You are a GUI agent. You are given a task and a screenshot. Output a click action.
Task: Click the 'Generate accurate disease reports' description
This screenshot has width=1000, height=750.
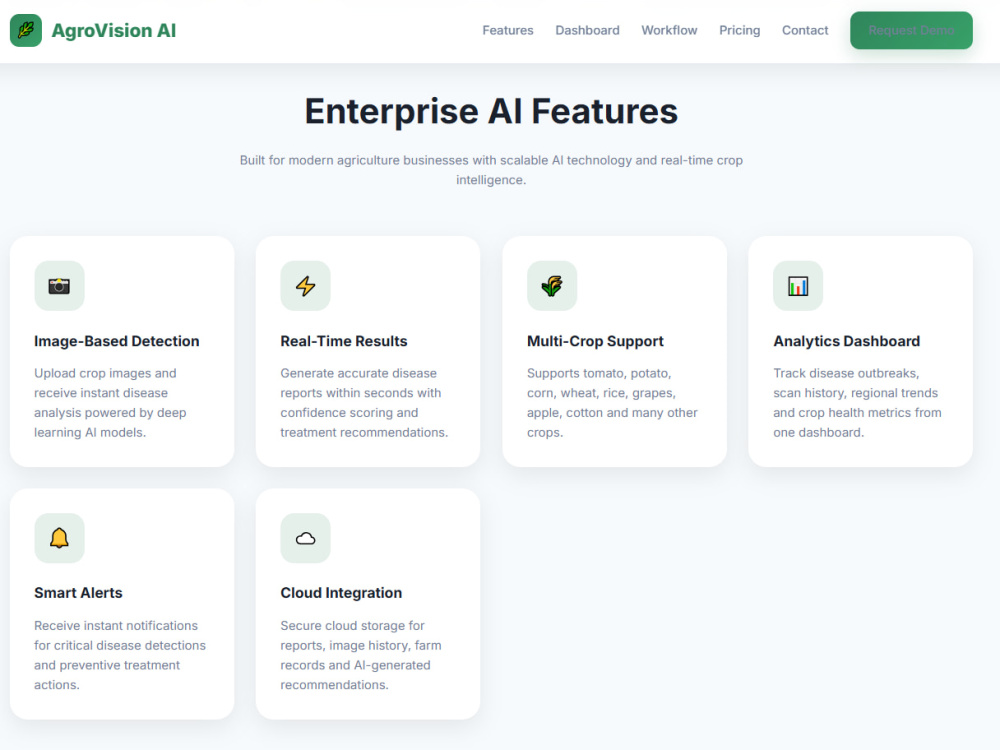(x=364, y=402)
